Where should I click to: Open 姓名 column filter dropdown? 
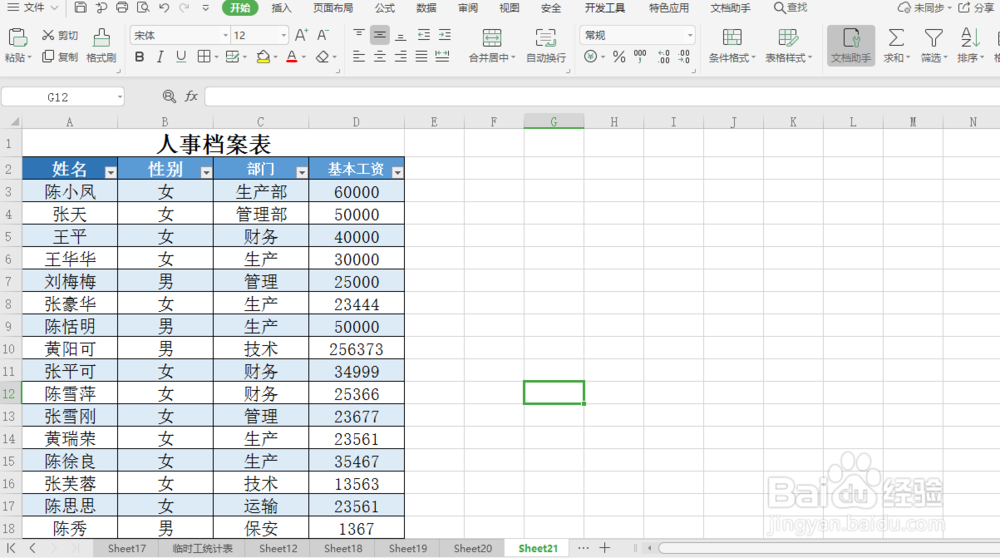click(x=110, y=172)
